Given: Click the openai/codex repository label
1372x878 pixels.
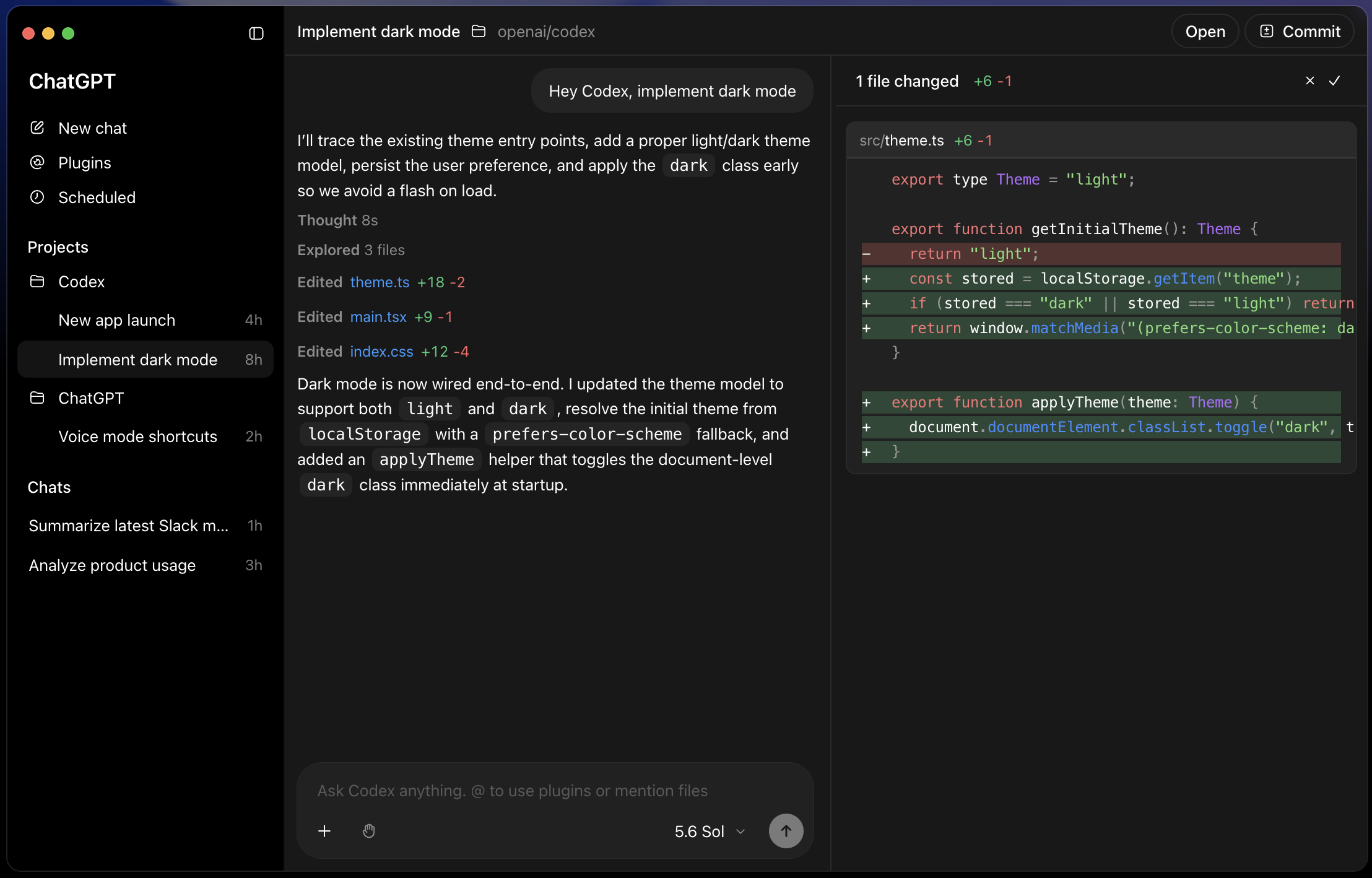Looking at the screenshot, I should [546, 32].
